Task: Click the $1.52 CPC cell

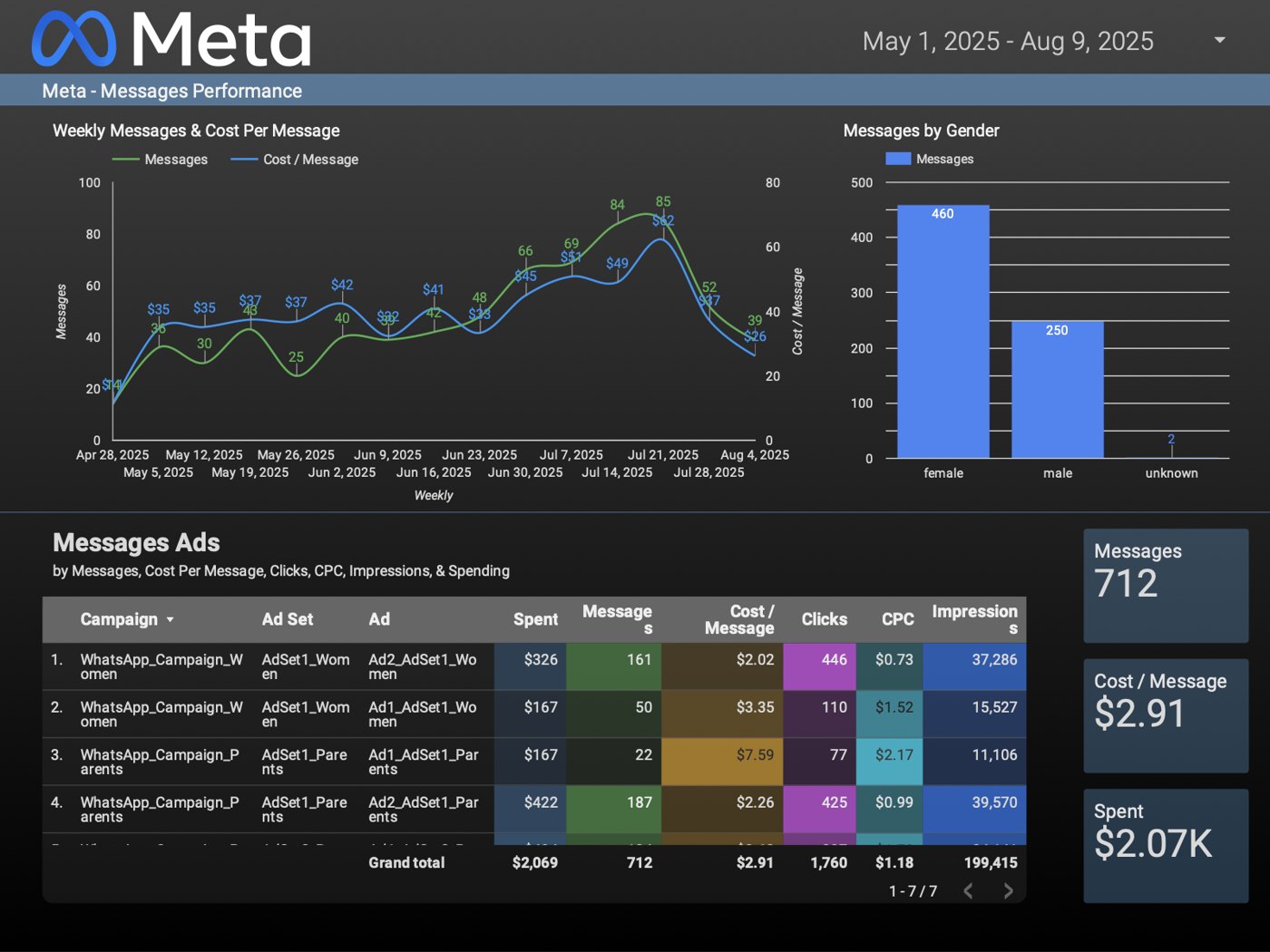Action: coord(889,714)
